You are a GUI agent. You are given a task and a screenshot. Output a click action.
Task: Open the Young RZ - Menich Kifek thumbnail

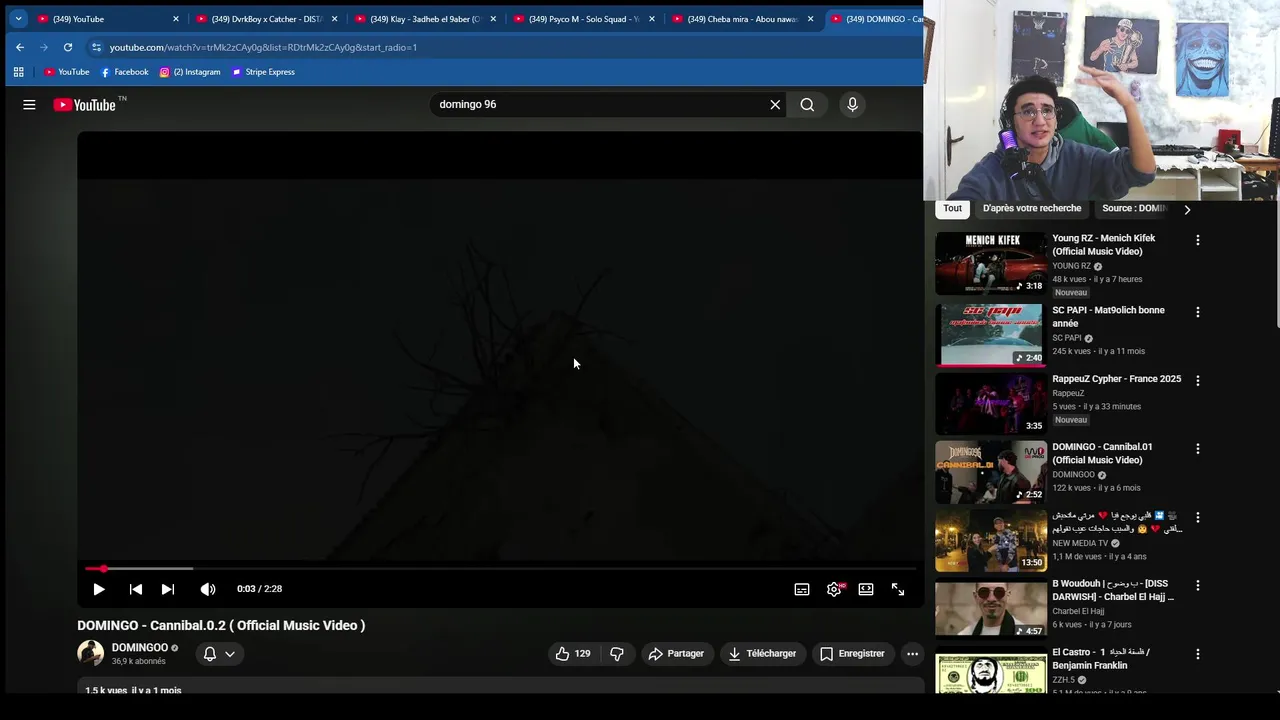(991, 263)
